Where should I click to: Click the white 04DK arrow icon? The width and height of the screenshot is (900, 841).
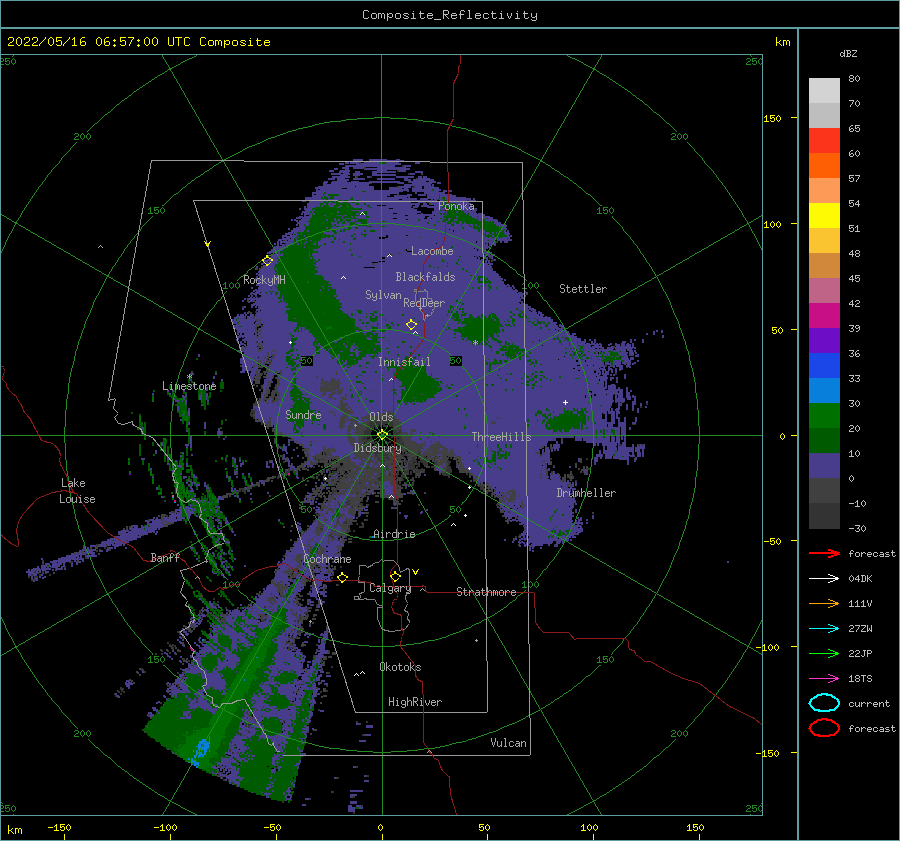(x=824, y=578)
